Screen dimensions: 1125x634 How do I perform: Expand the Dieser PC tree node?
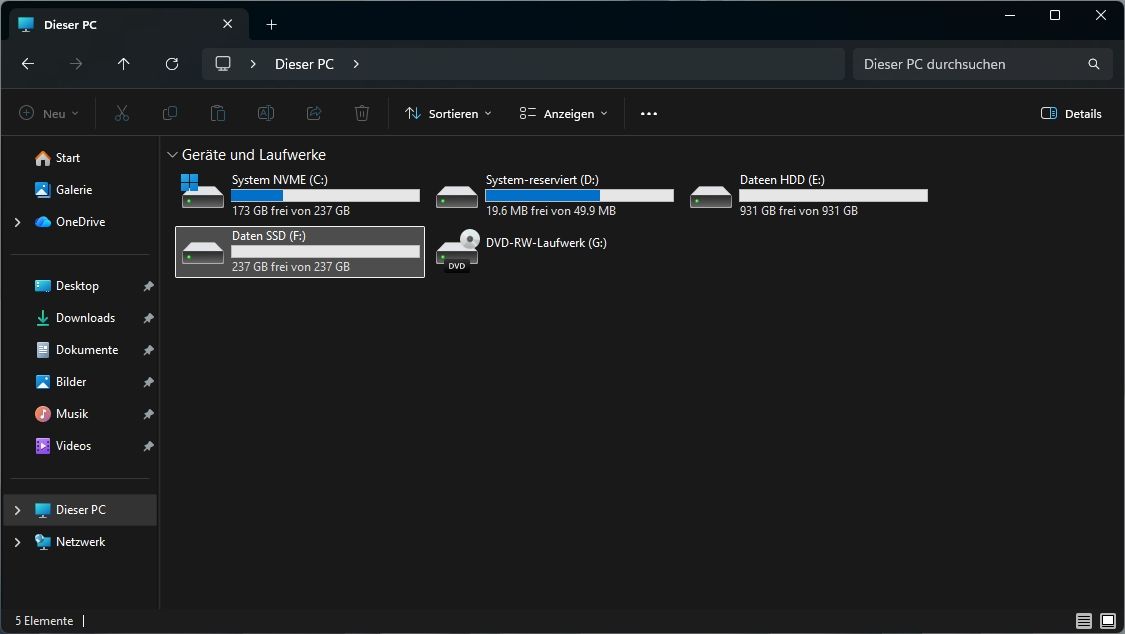[17, 510]
